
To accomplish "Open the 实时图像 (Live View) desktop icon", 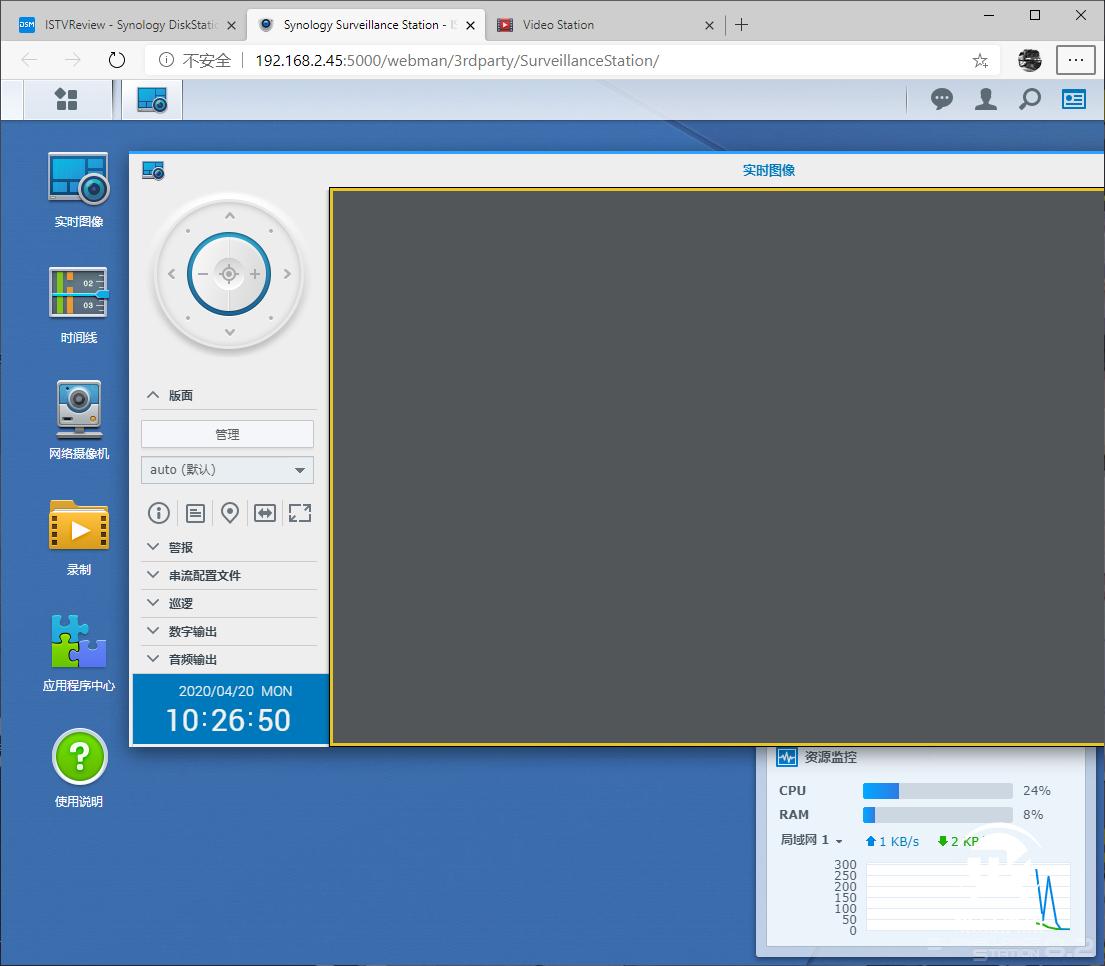I will click(78, 180).
